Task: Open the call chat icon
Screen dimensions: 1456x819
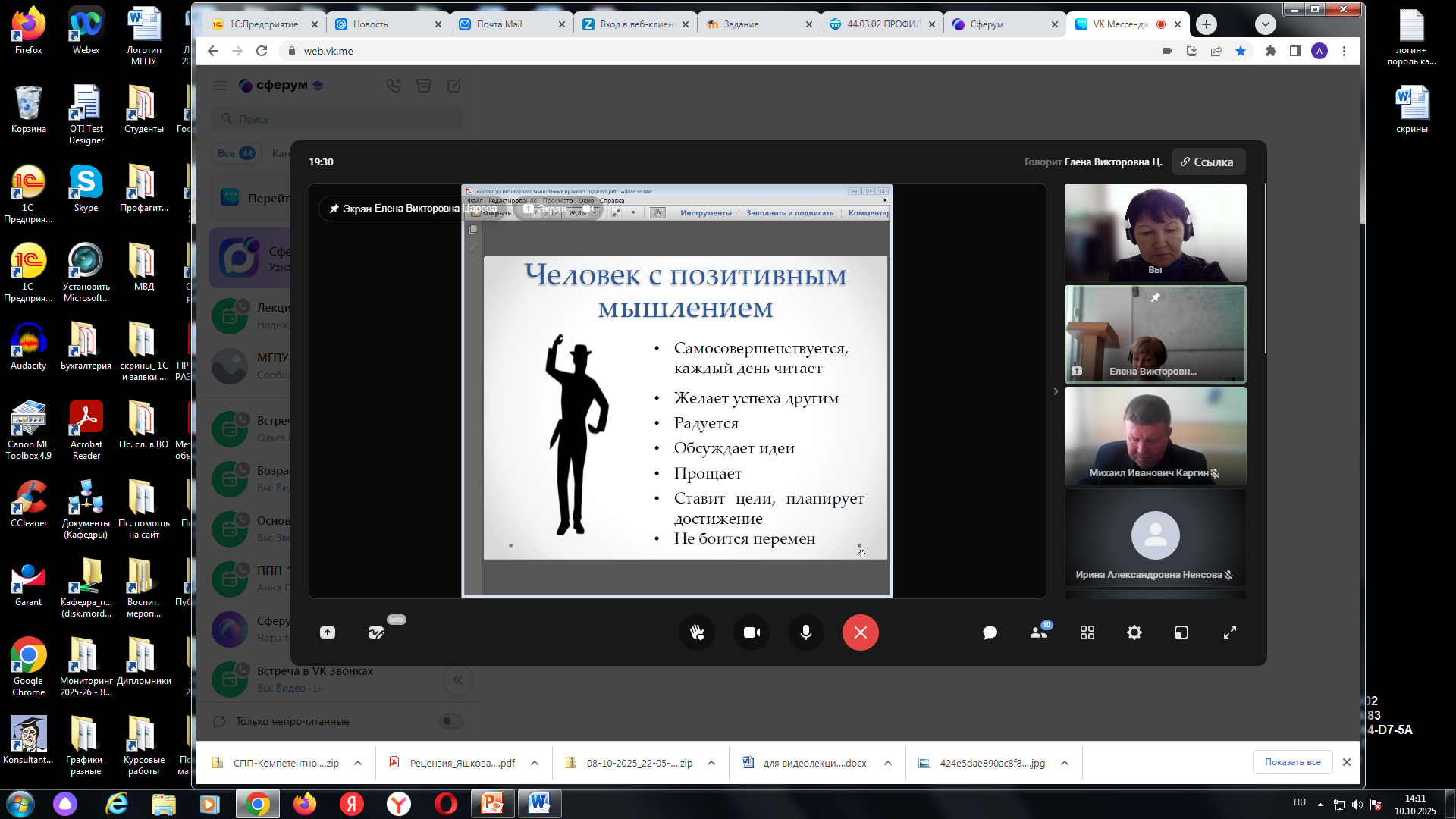Action: (x=990, y=632)
